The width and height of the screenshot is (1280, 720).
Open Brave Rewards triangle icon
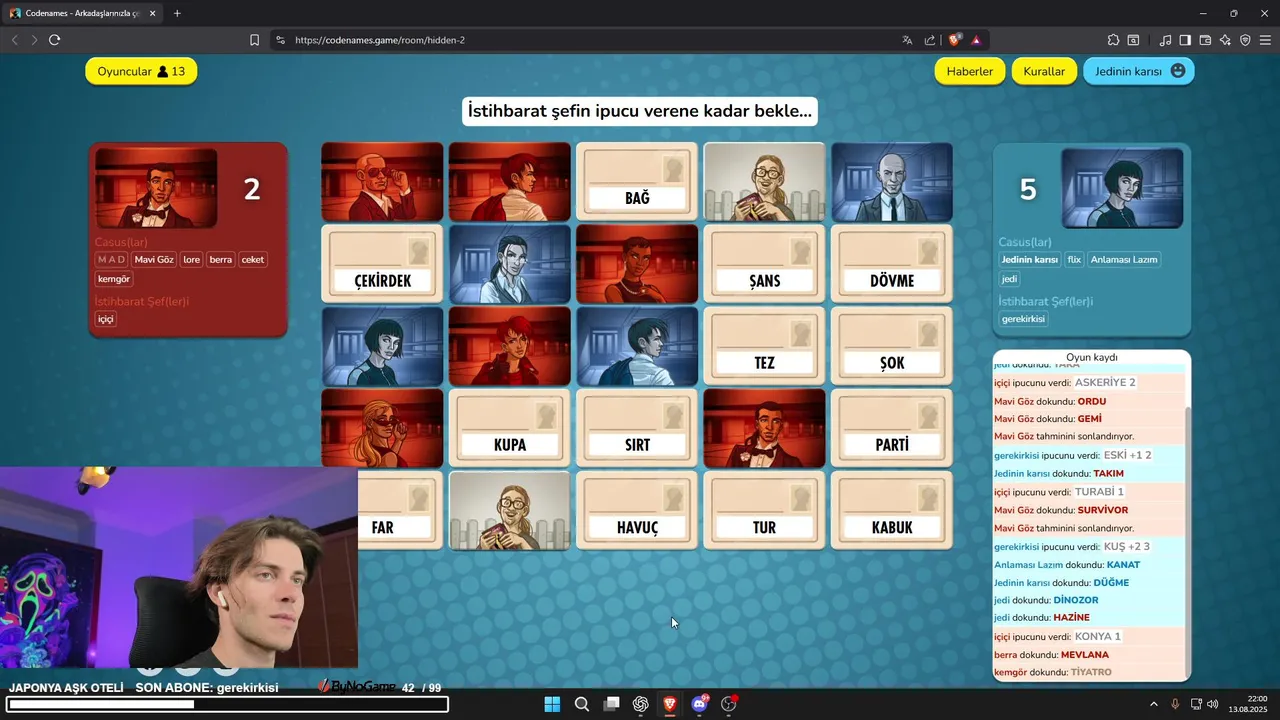click(x=976, y=40)
